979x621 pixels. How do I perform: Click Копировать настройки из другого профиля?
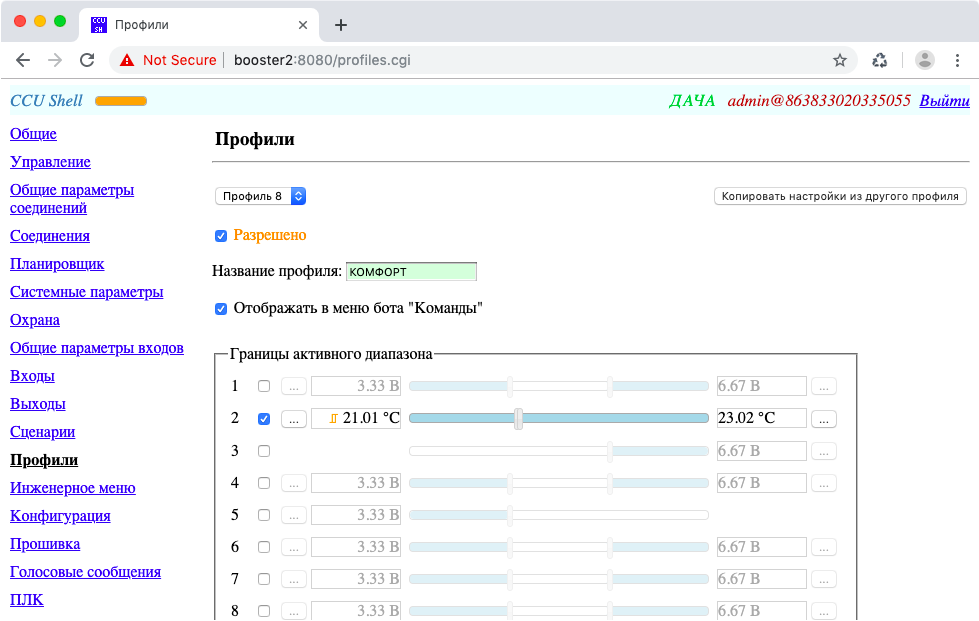tap(840, 196)
